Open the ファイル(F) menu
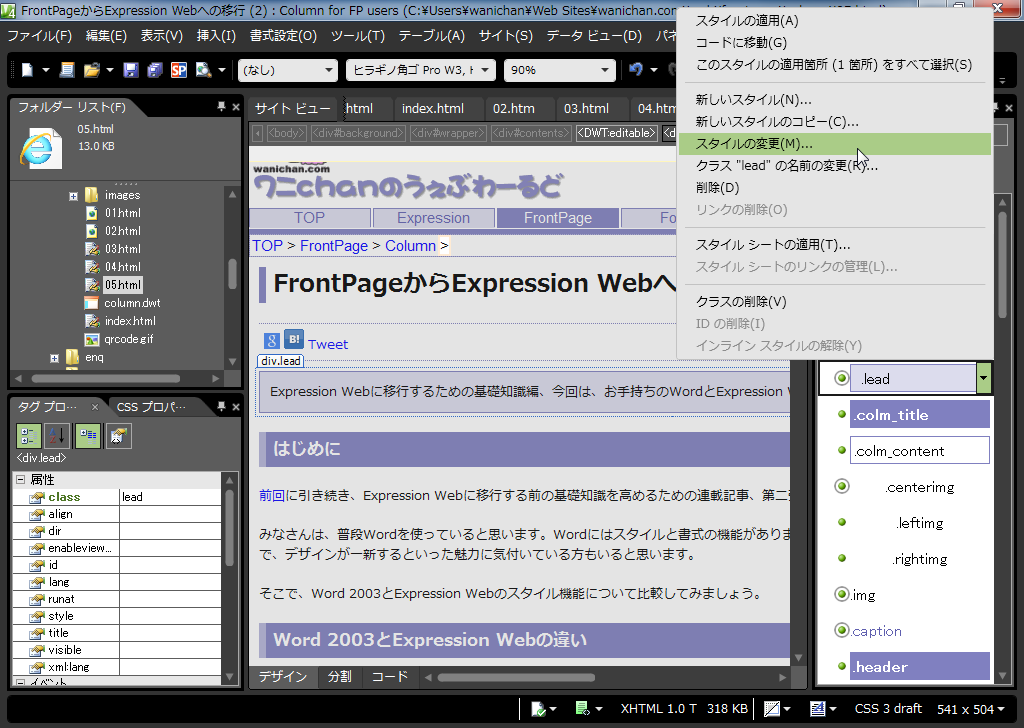Screen dimensions: 1024x728 coord(39,36)
